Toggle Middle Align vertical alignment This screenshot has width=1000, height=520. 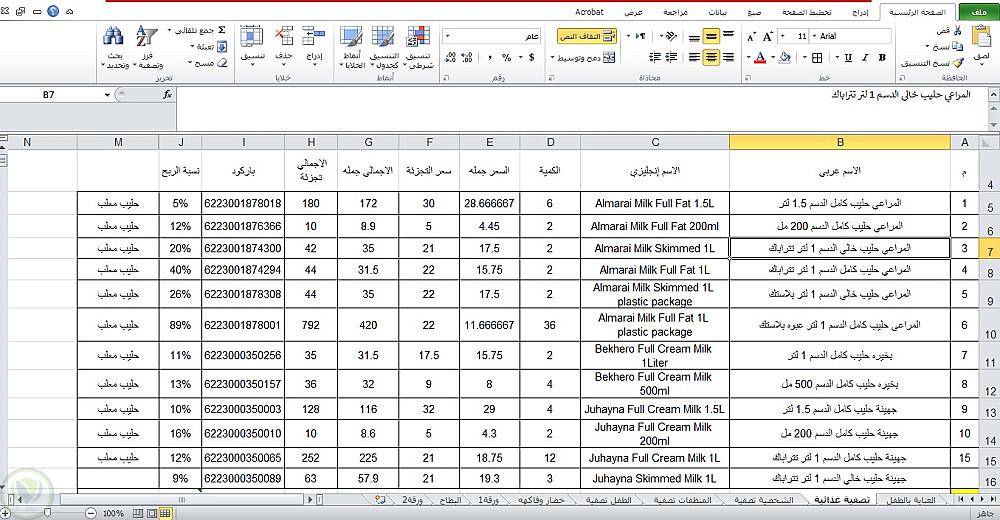point(710,36)
